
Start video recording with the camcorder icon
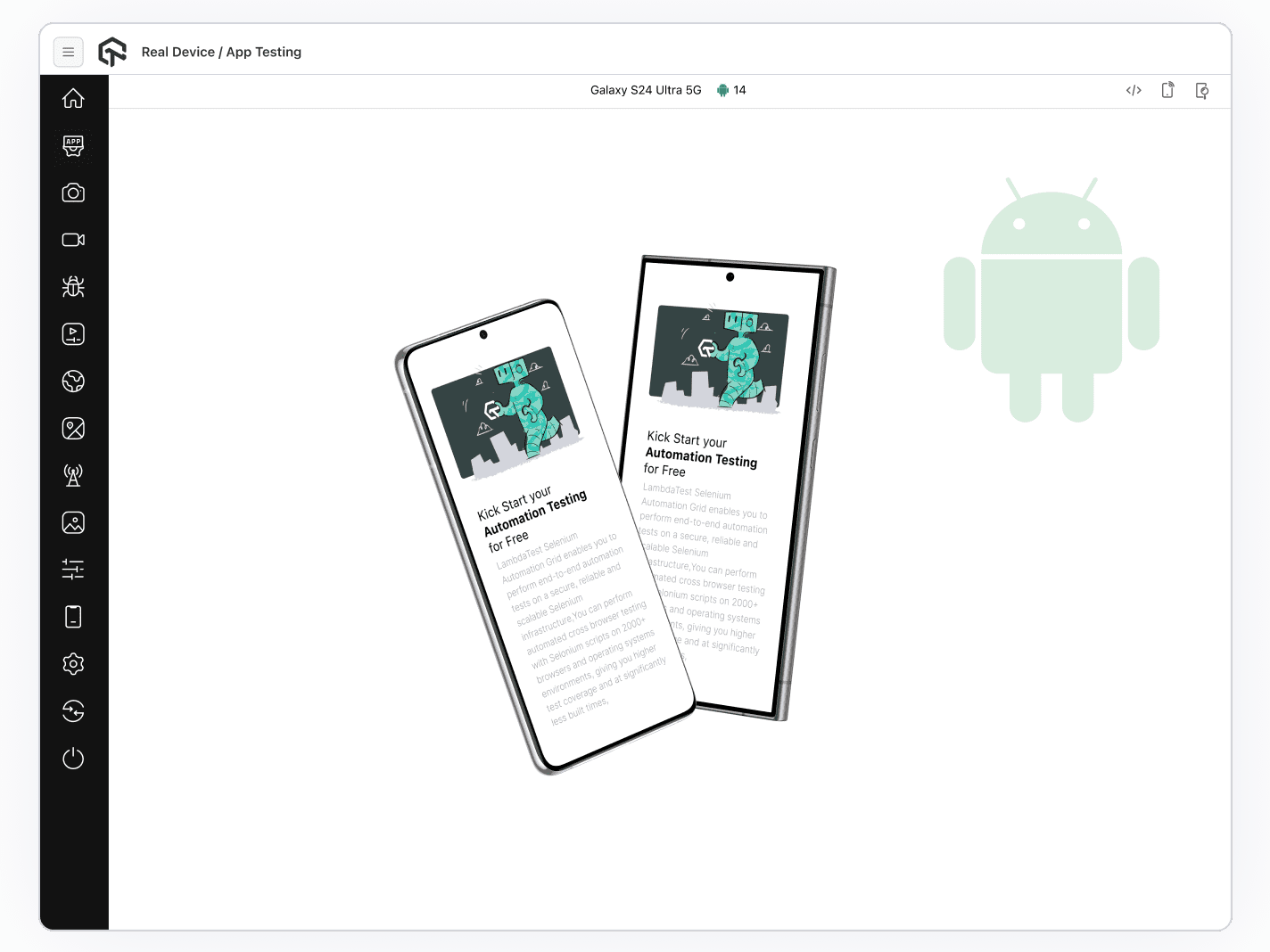[73, 240]
